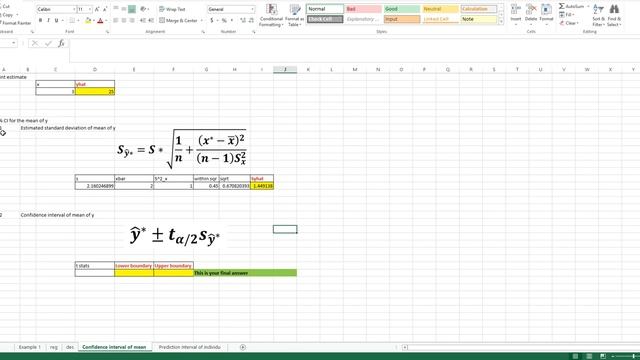Apply the fill color bucket
This screenshot has width=640, height=360.
pos(88,20)
